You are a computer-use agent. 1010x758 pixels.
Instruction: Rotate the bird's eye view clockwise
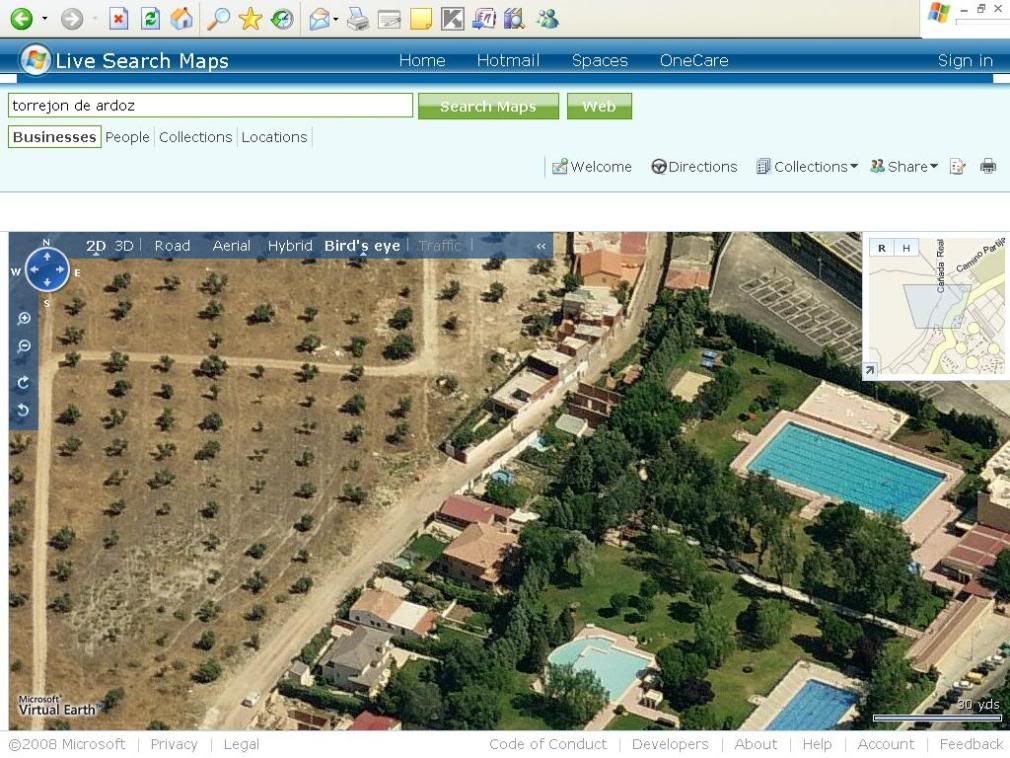24,382
